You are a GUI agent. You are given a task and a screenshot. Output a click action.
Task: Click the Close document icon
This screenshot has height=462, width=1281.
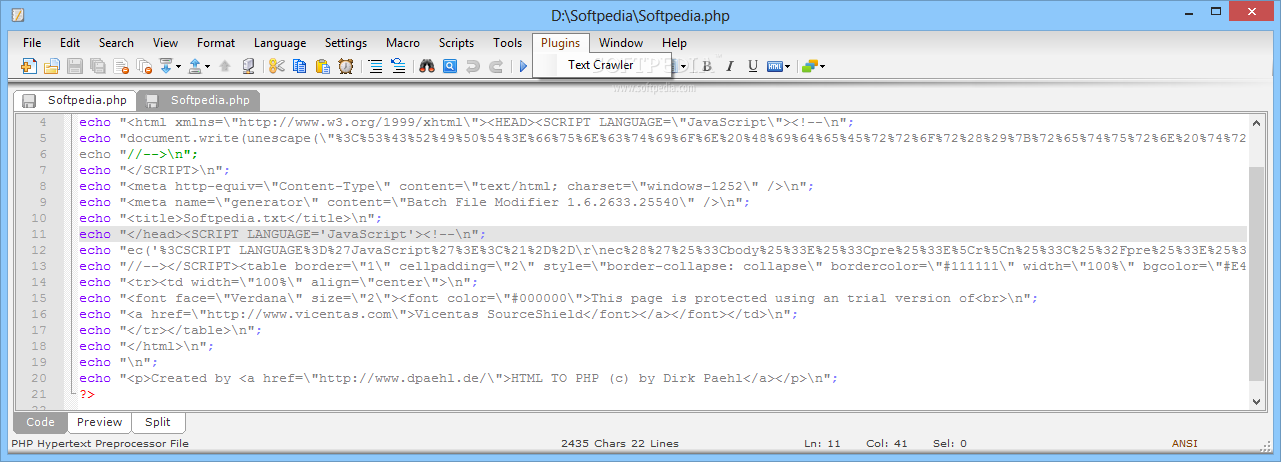[121, 67]
